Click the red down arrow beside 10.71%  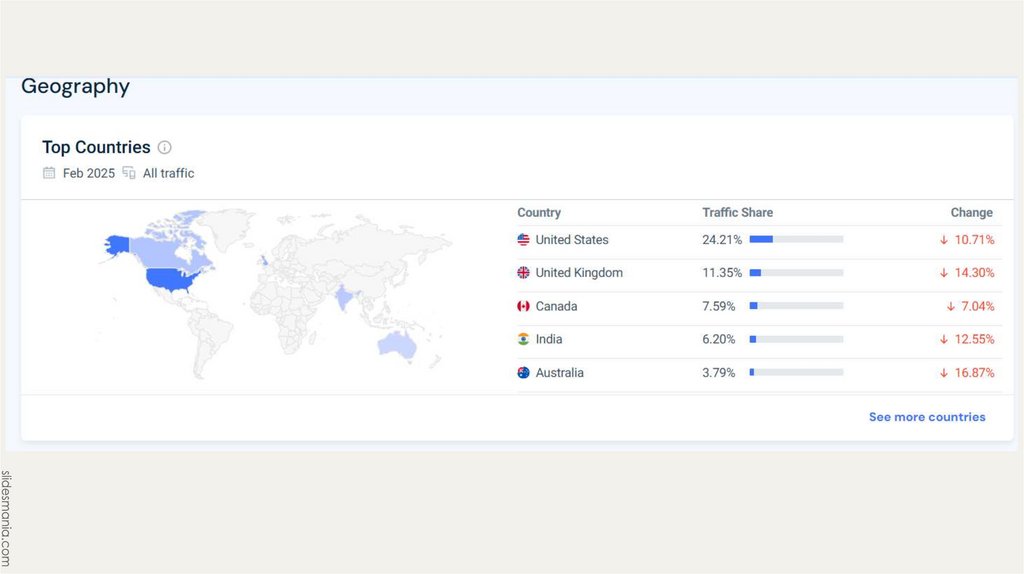point(943,240)
